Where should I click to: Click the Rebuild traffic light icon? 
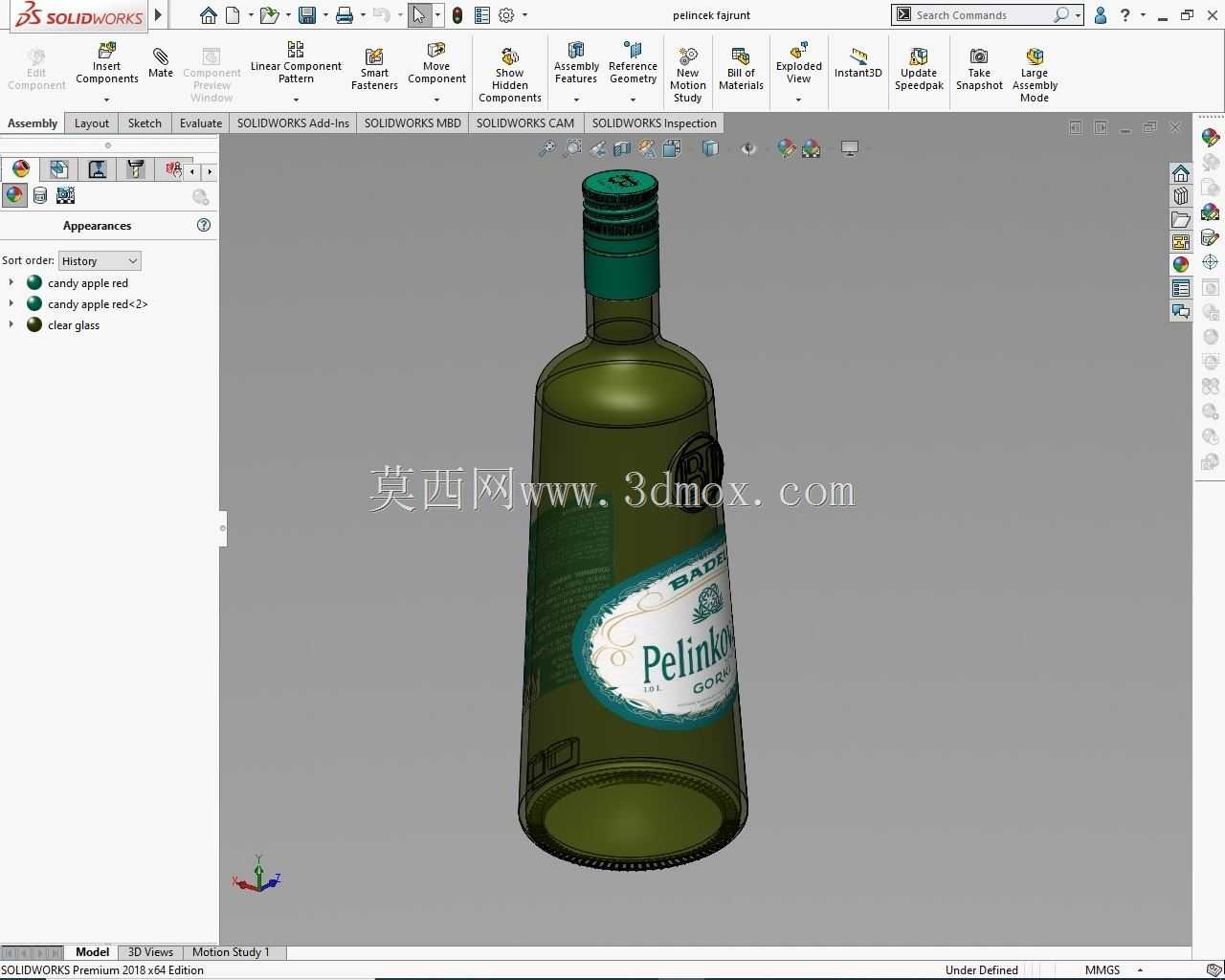click(x=457, y=15)
